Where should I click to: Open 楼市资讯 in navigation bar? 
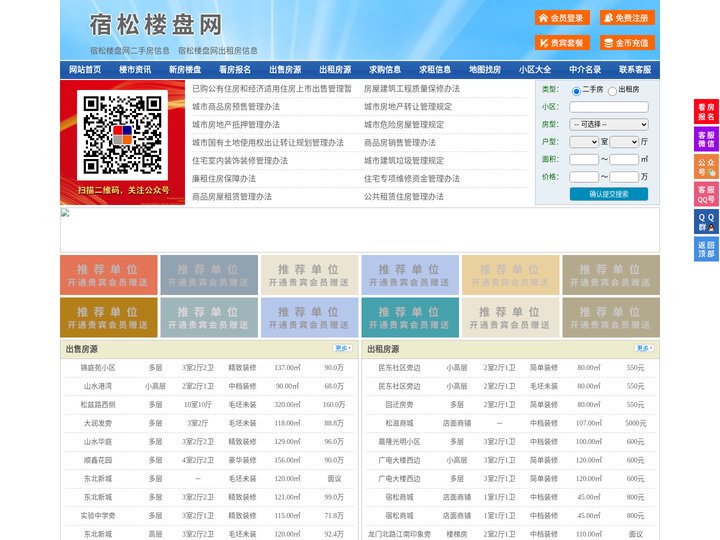click(135, 70)
